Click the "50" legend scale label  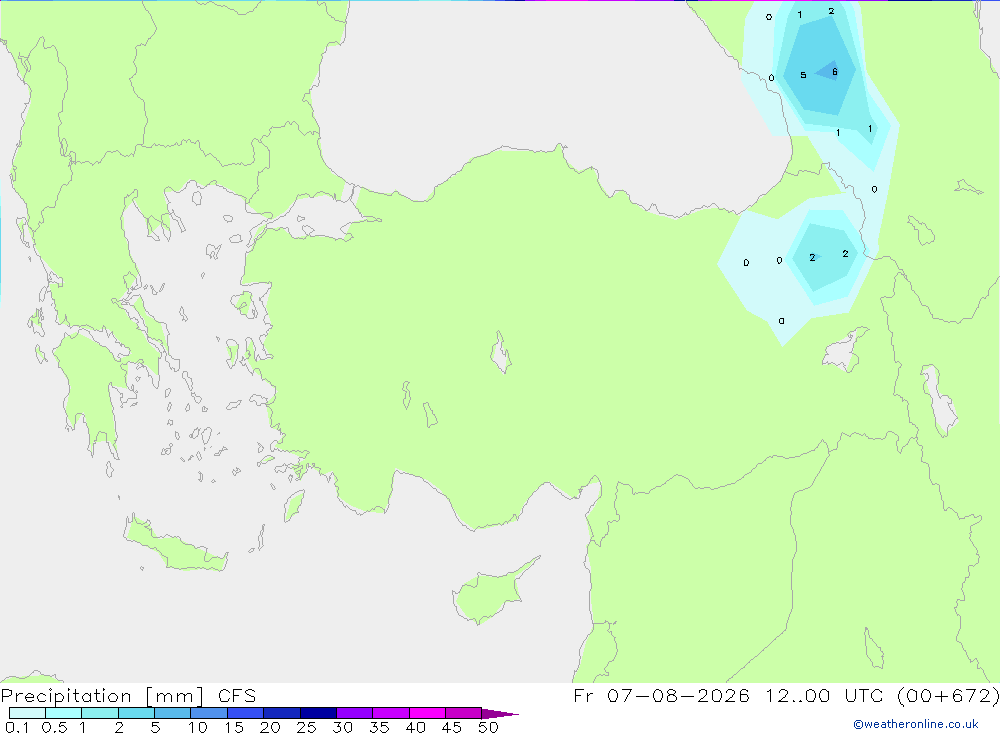coord(489,727)
